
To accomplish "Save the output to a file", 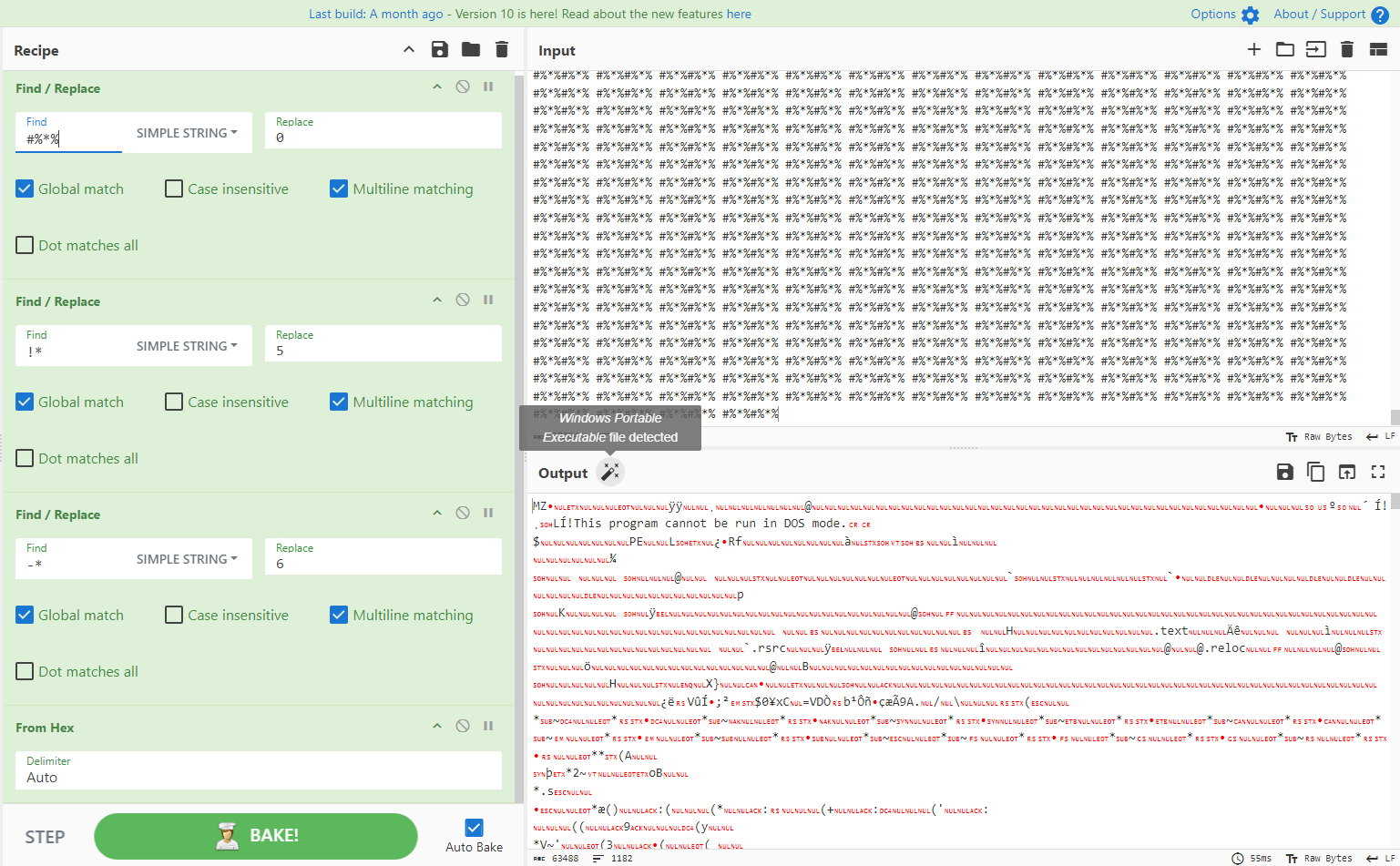I will (1284, 472).
